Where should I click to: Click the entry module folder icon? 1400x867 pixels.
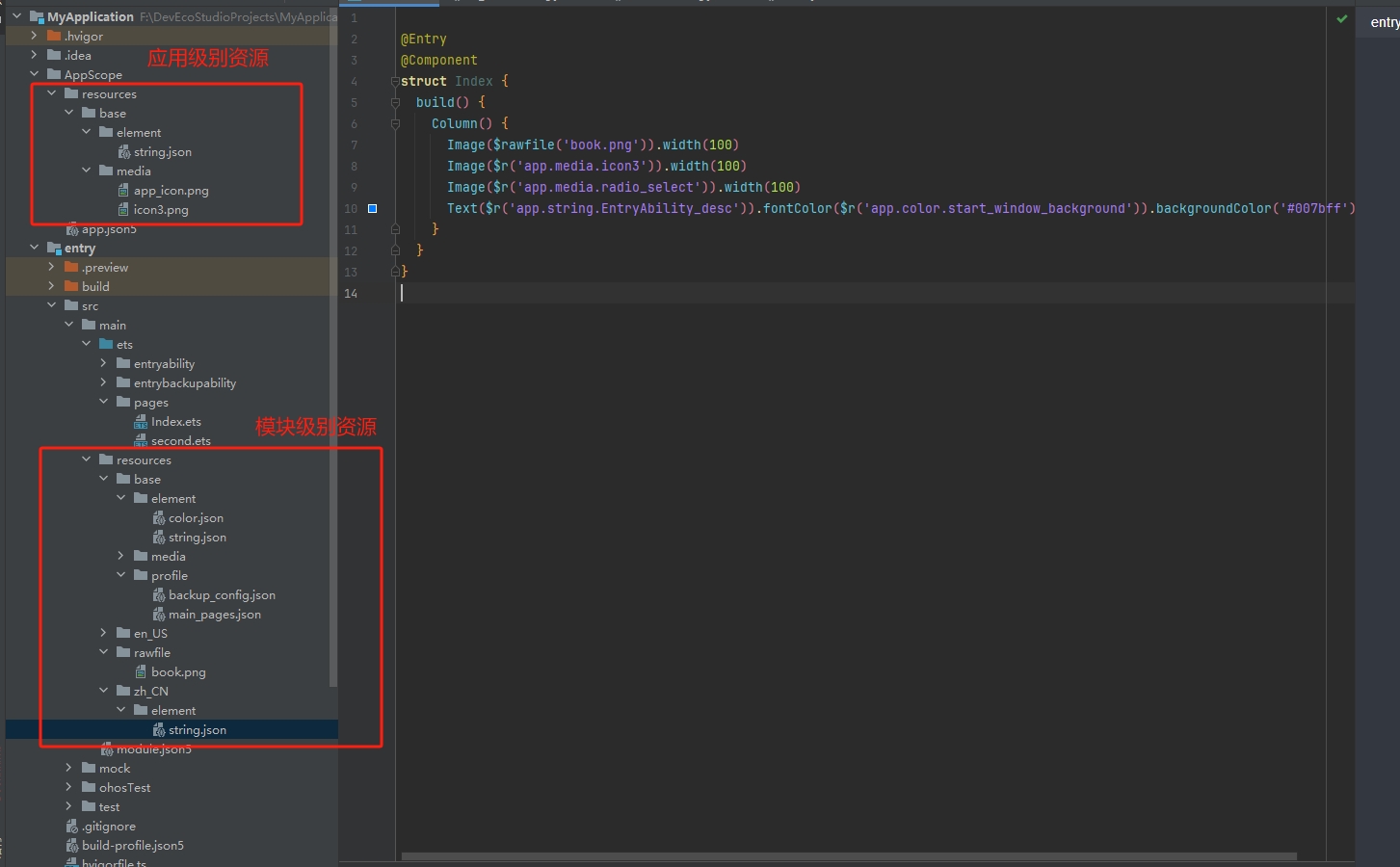click(x=54, y=248)
